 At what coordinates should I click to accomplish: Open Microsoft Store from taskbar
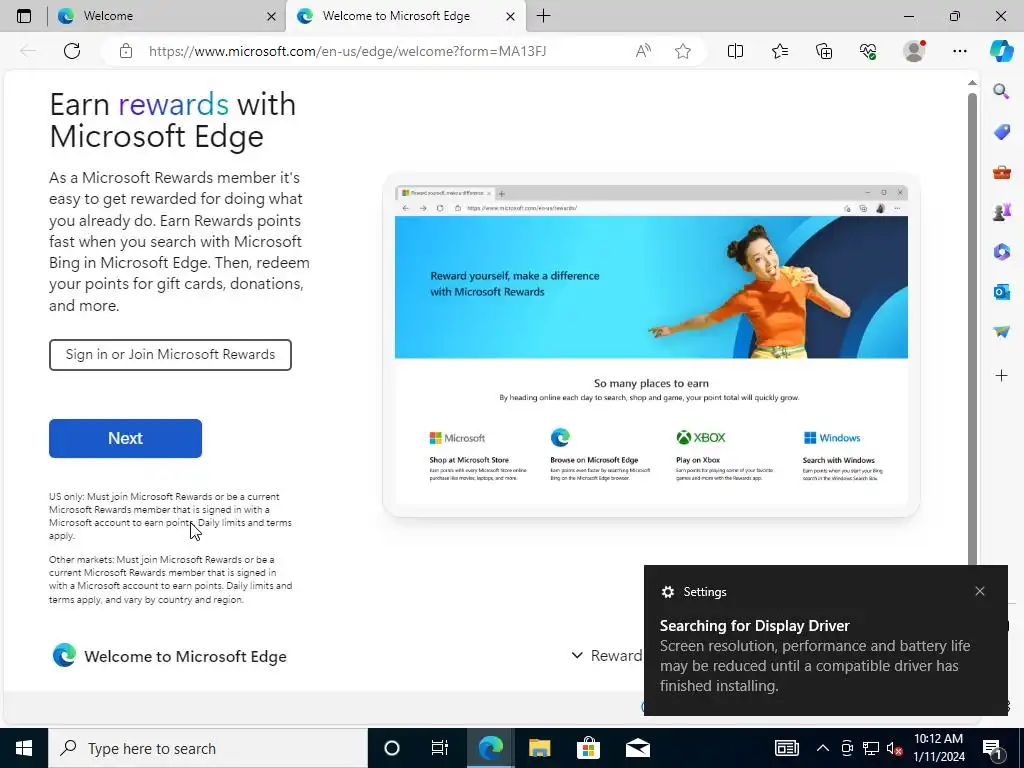pyautogui.click(x=588, y=748)
